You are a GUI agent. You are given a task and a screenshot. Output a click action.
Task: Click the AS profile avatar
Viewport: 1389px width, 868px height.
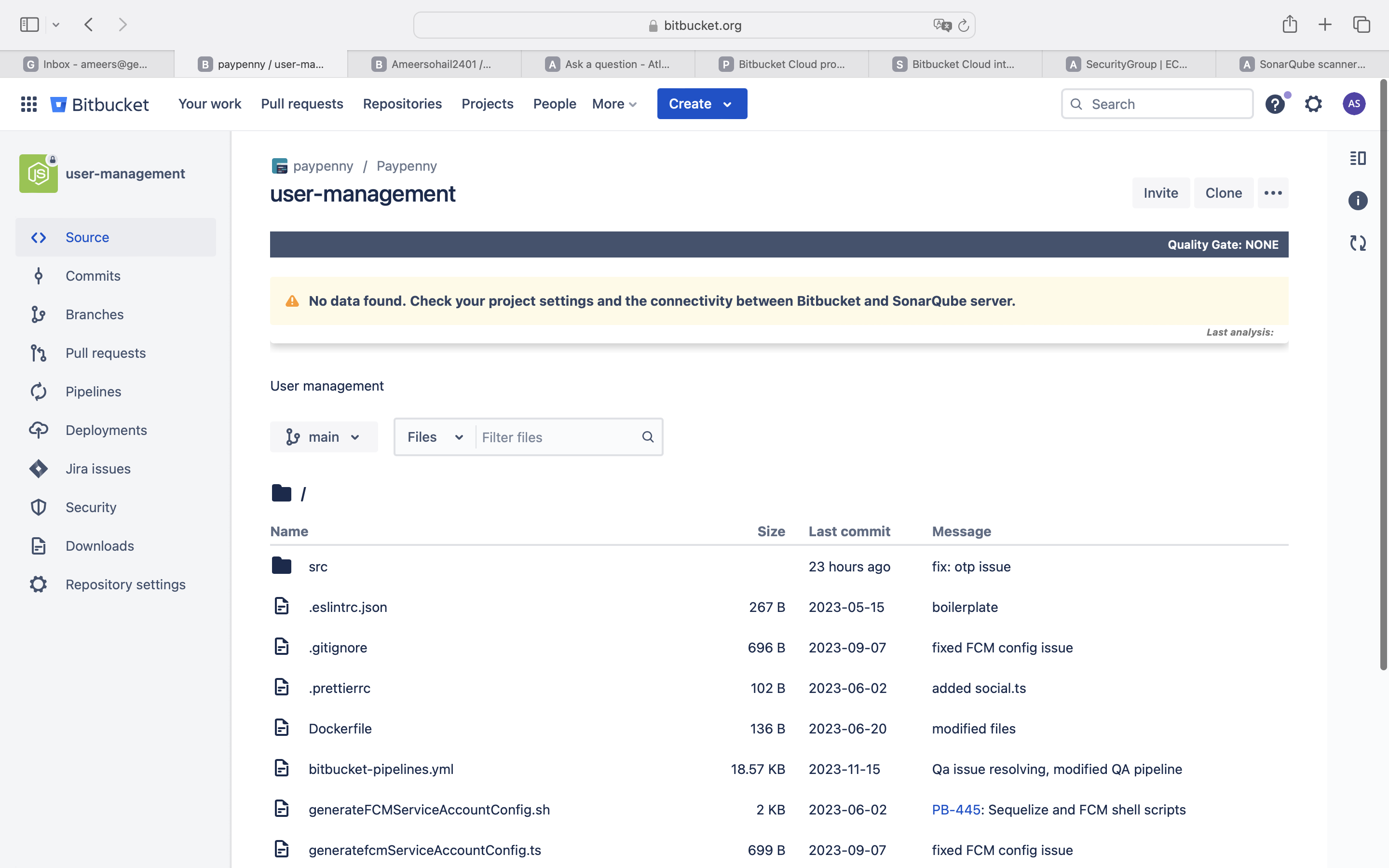click(x=1353, y=104)
